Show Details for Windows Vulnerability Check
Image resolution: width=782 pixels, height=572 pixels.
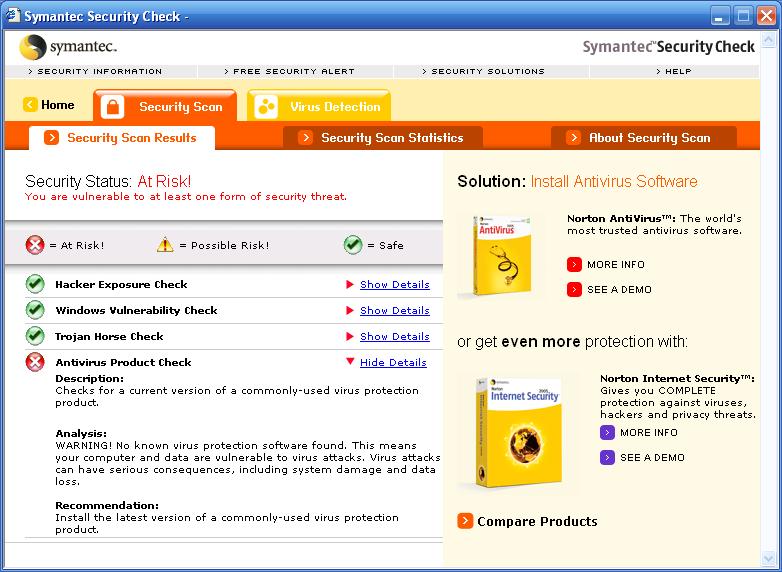pos(394,310)
